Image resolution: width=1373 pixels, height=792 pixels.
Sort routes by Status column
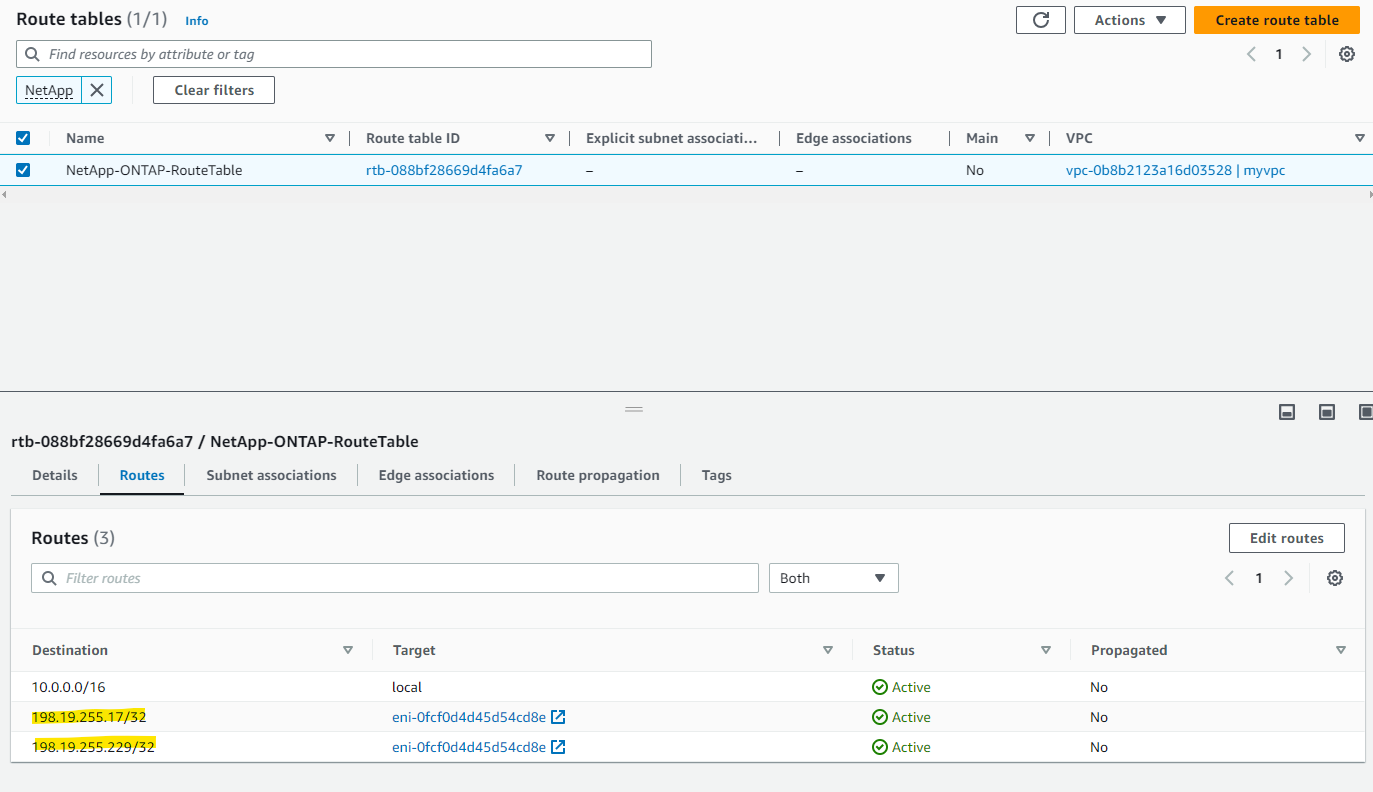pyautogui.click(x=1046, y=650)
